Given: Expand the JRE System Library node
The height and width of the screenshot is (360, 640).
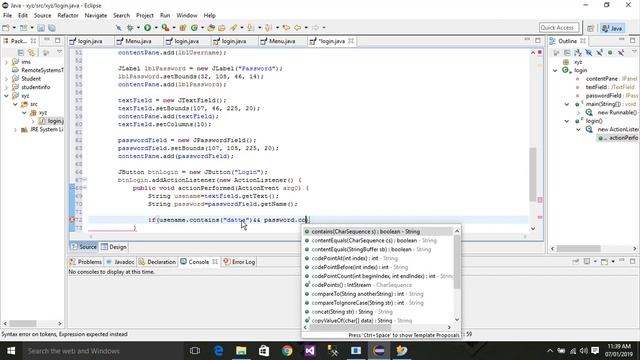Looking at the screenshot, I should (x=15, y=130).
